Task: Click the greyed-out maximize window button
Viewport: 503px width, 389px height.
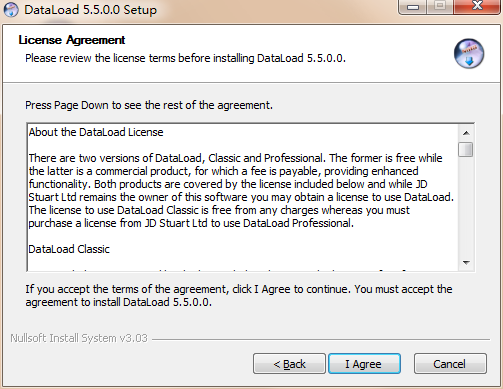Action: click(x=440, y=7)
